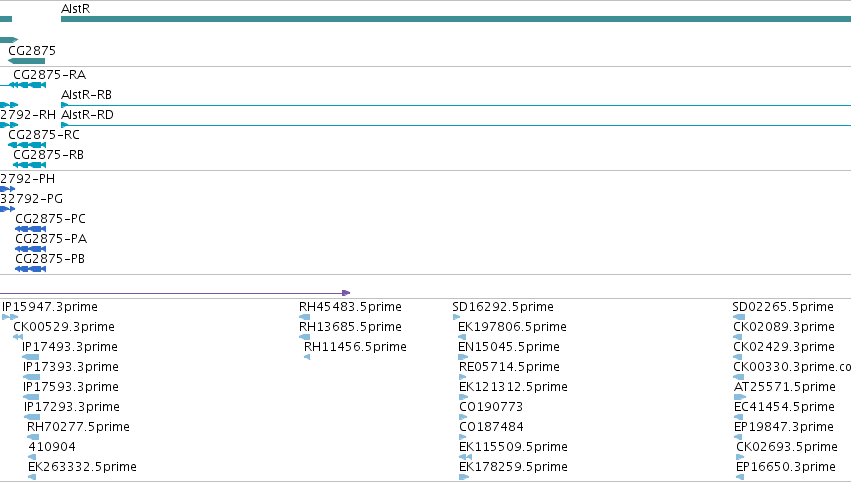Click the CG2875-RC transcript glyph

click(x=27, y=145)
